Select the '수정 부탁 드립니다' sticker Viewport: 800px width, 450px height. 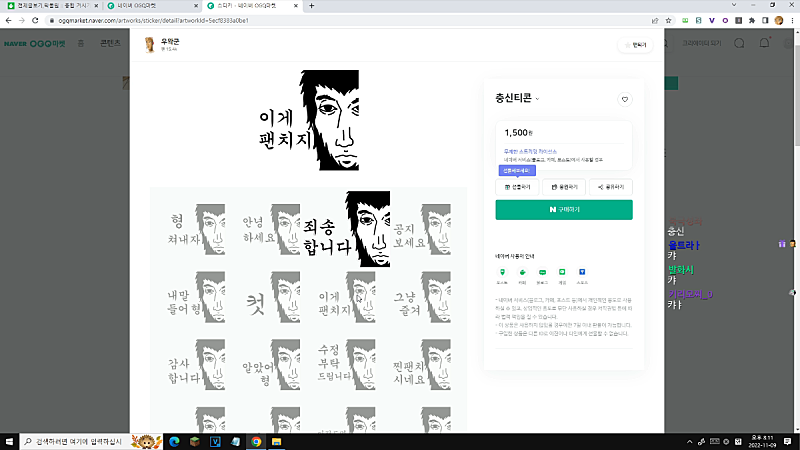(346, 365)
